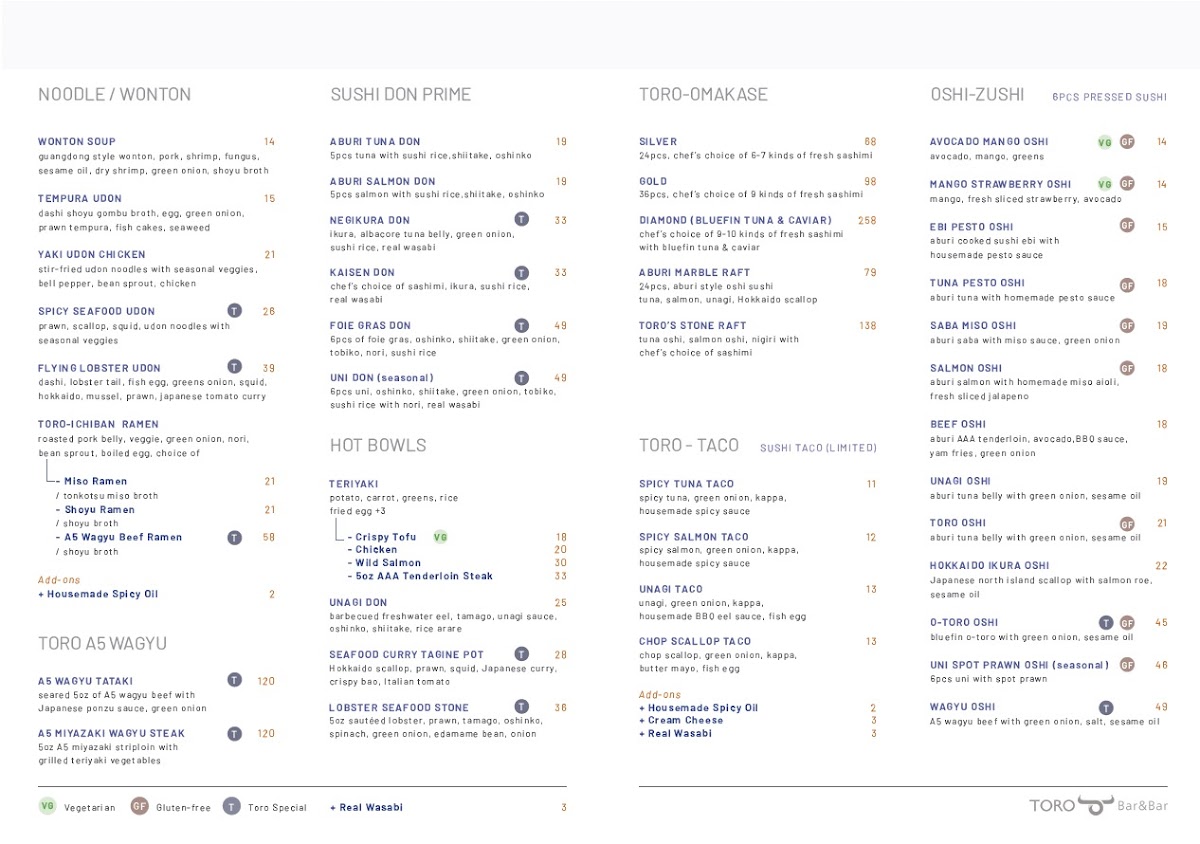Select the Diamond (Bluefin Tuna & Caviar) omakase

click(x=735, y=220)
